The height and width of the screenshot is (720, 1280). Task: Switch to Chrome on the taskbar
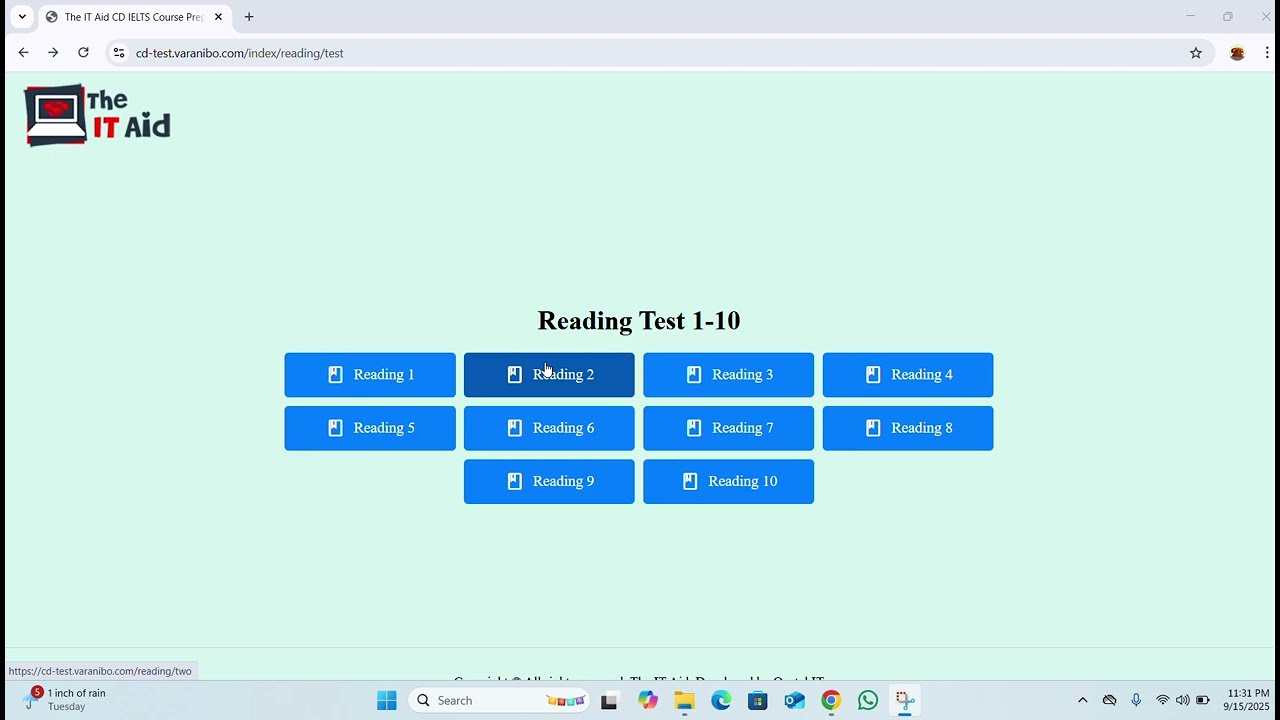coord(831,700)
